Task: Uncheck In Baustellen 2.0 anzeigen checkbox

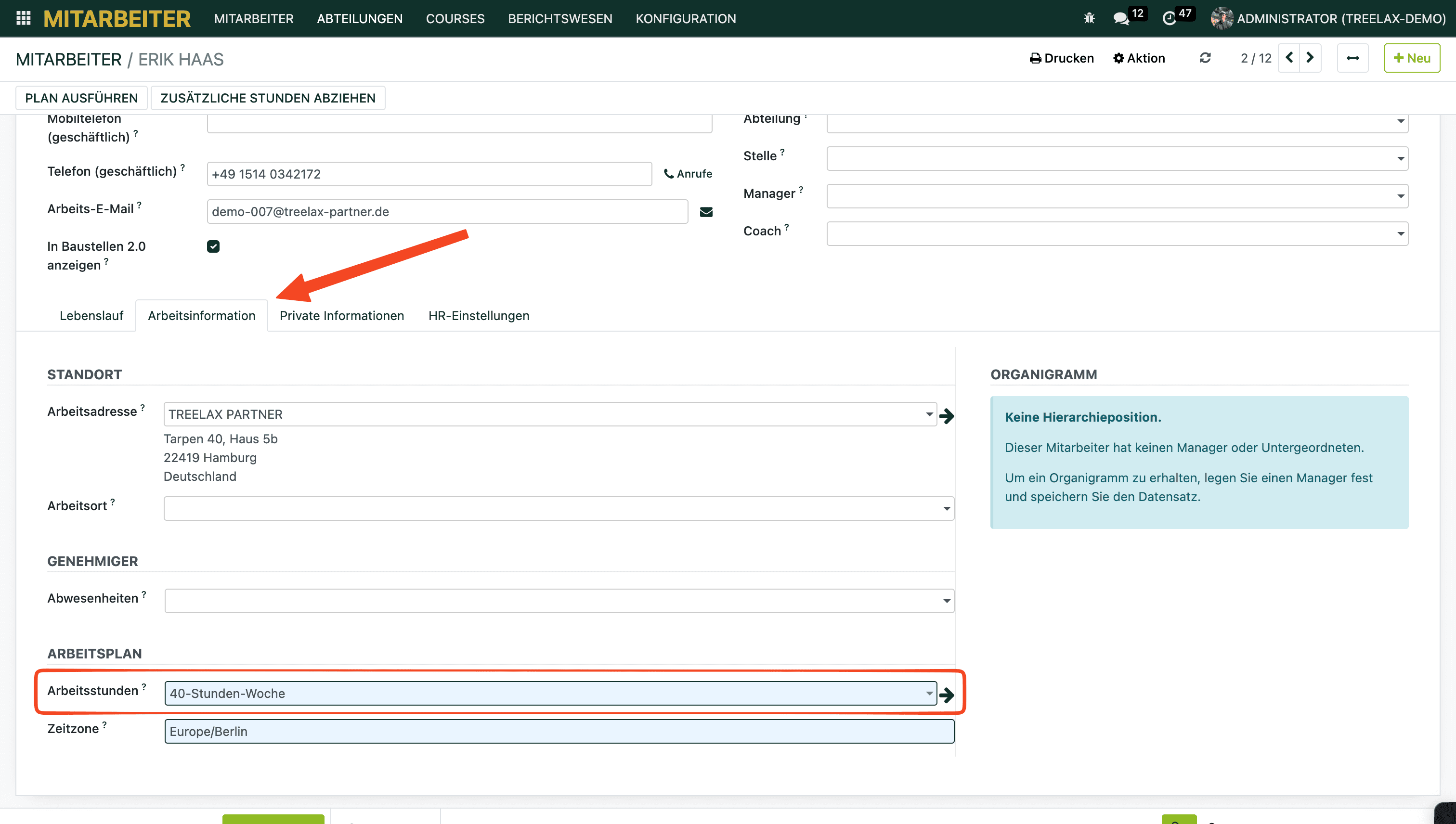Action: tap(213, 246)
